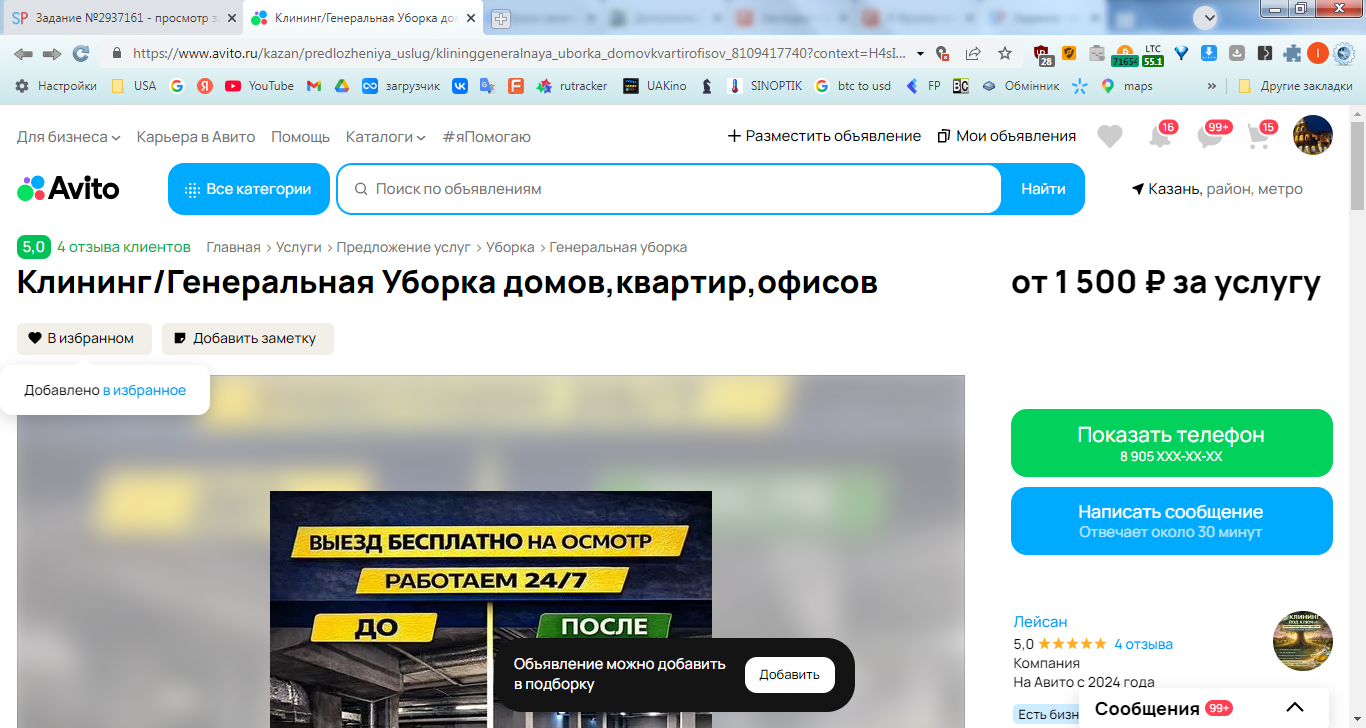This screenshot has height=728, width=1366.
Task: Bookmark this page with the star icon
Action: 1005,53
